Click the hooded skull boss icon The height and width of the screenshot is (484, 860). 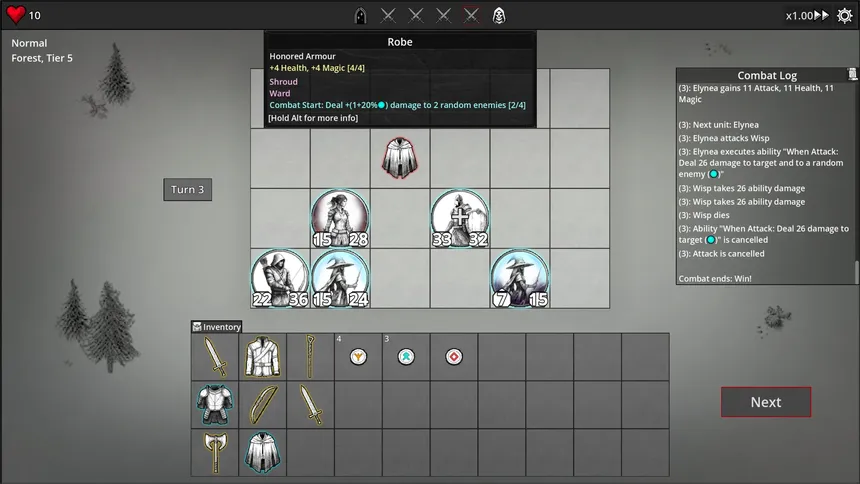(499, 15)
